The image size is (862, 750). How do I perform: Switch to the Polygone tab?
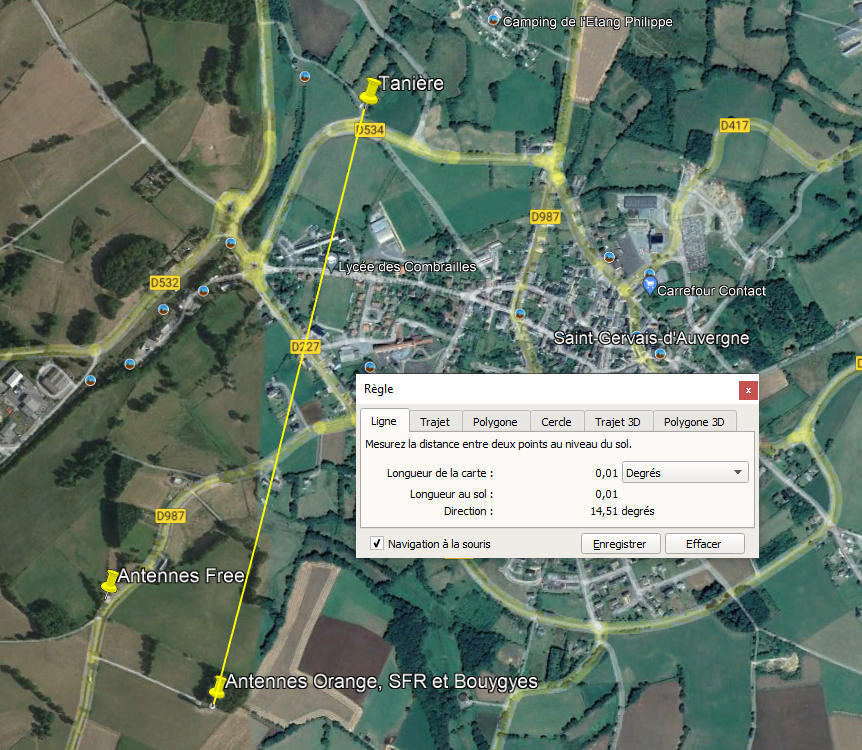pyautogui.click(x=495, y=422)
